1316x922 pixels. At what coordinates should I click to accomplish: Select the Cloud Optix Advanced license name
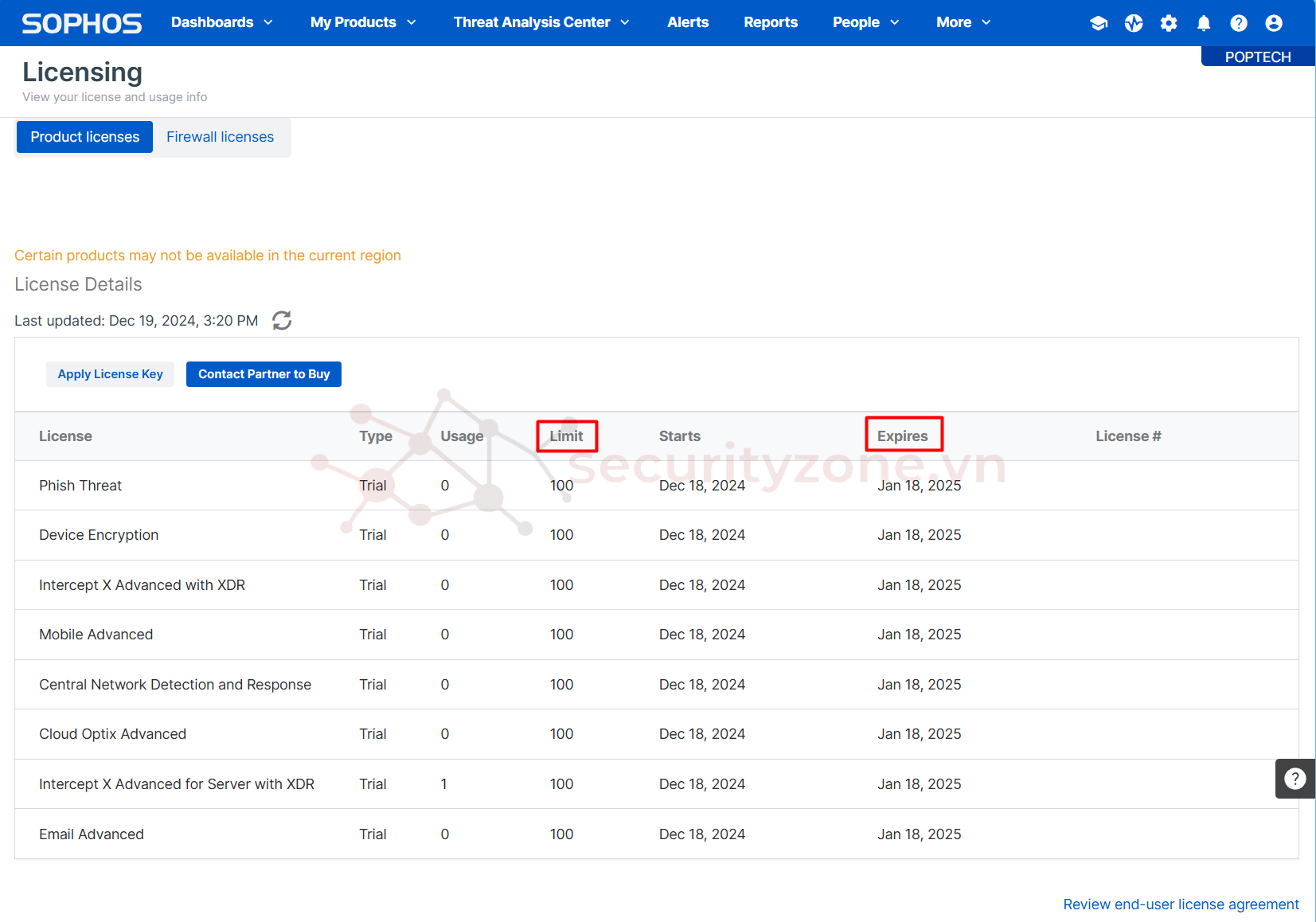[112, 734]
